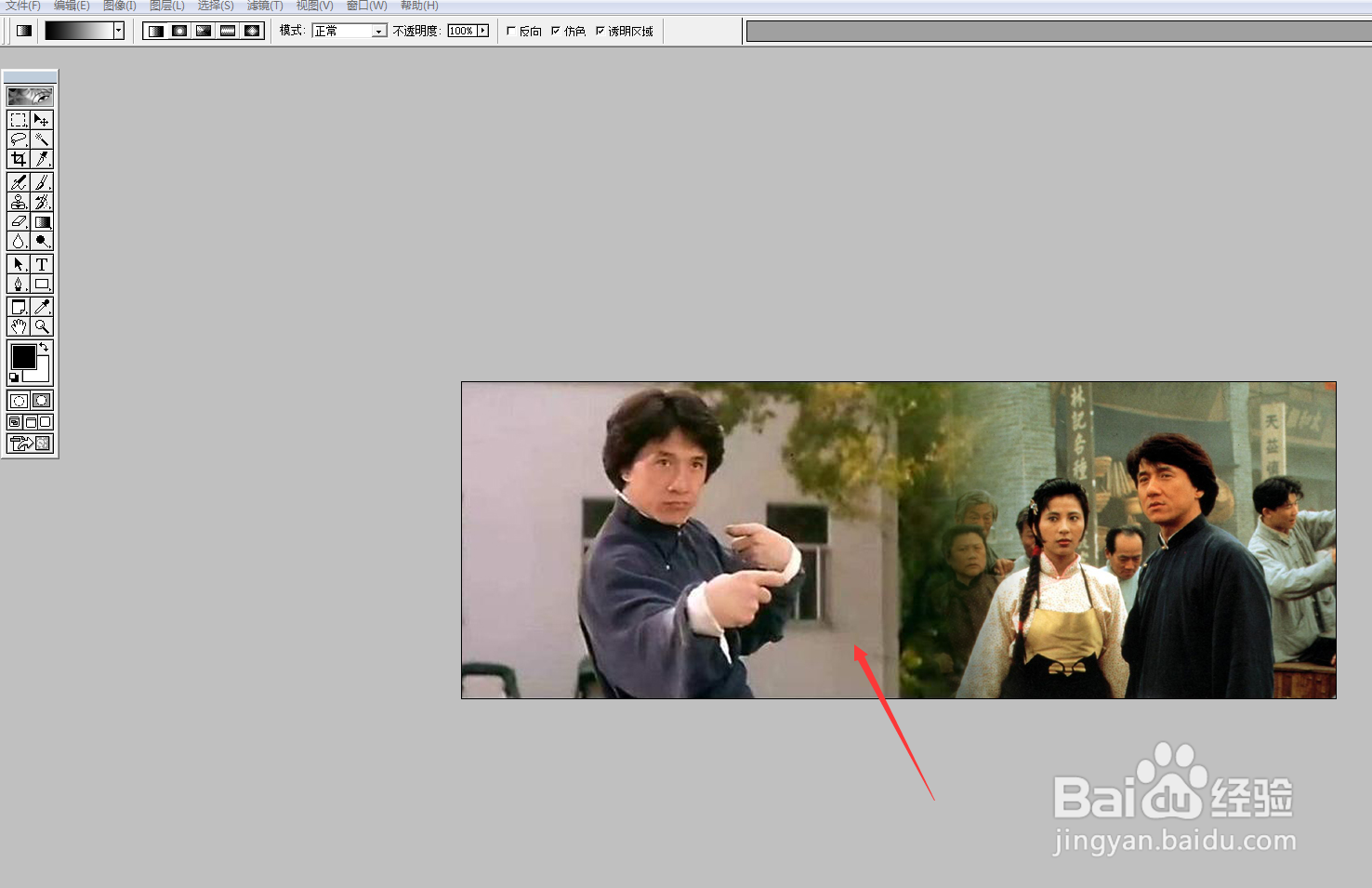Switch to Standard editing mode
This screenshot has height=888, width=1372.
click(19, 401)
